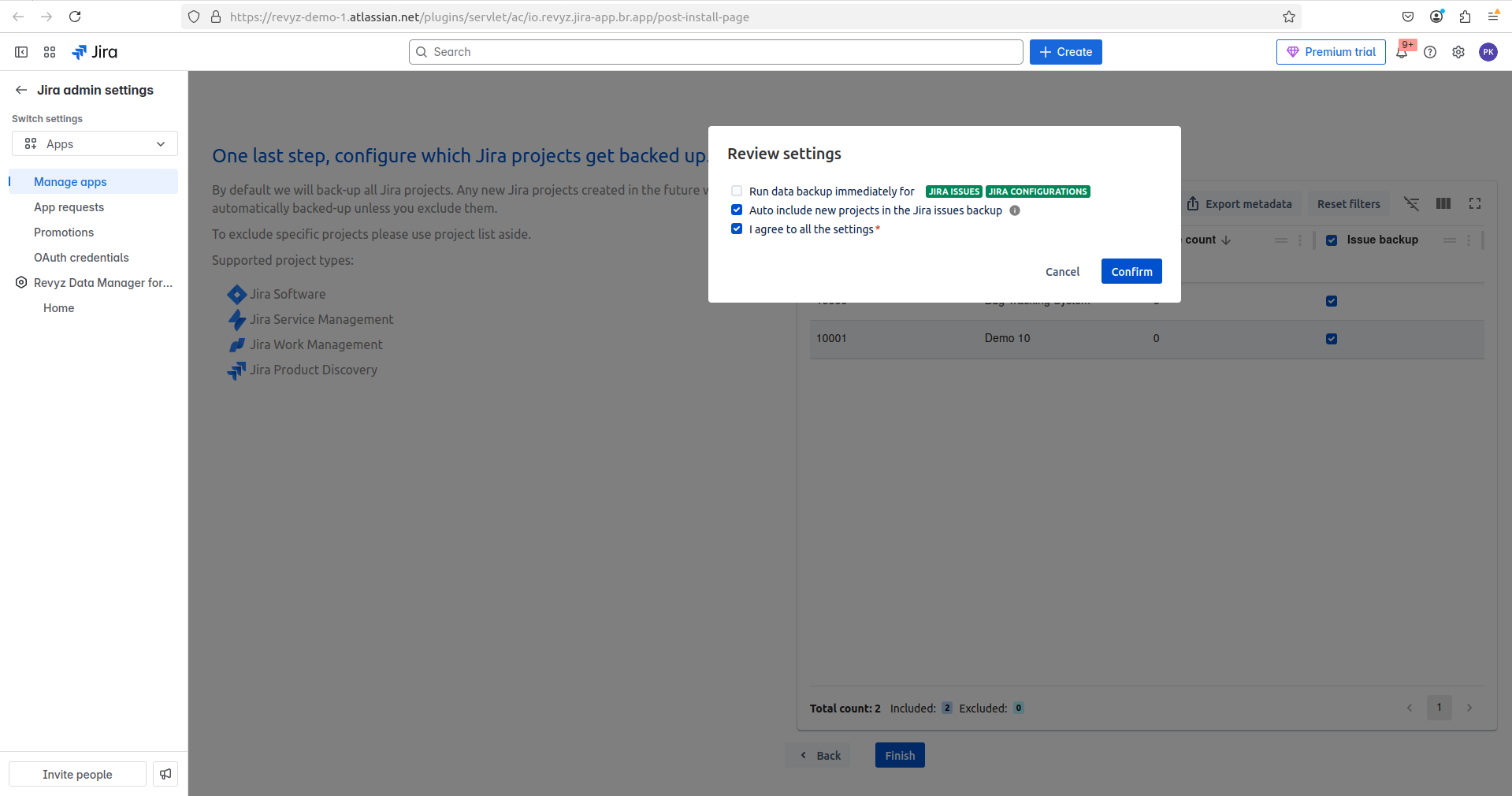Click the feedback megaphone icon
This screenshot has height=796, width=1512.
[x=165, y=774]
